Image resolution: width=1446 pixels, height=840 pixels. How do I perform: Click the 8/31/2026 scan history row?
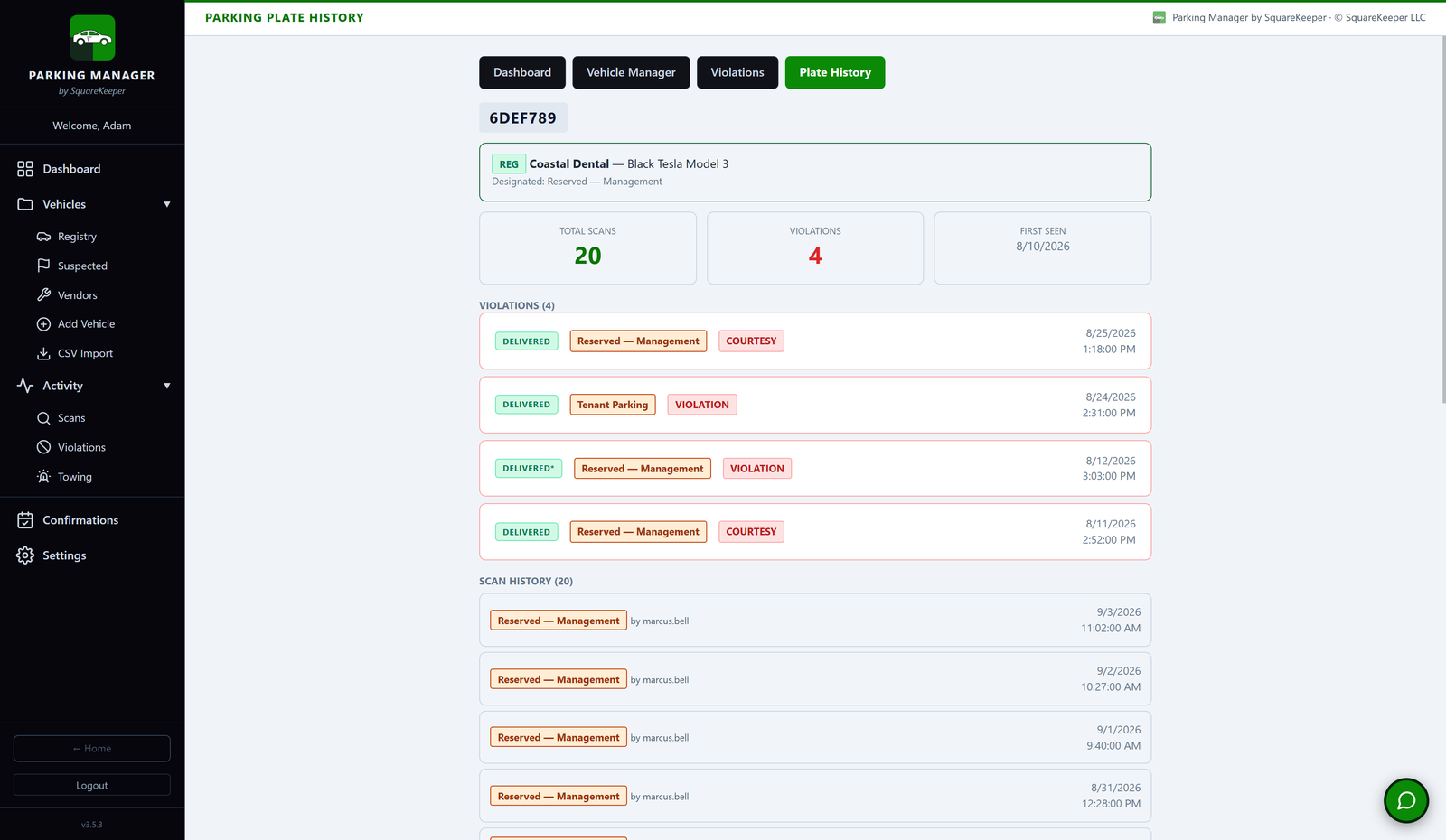(x=815, y=796)
